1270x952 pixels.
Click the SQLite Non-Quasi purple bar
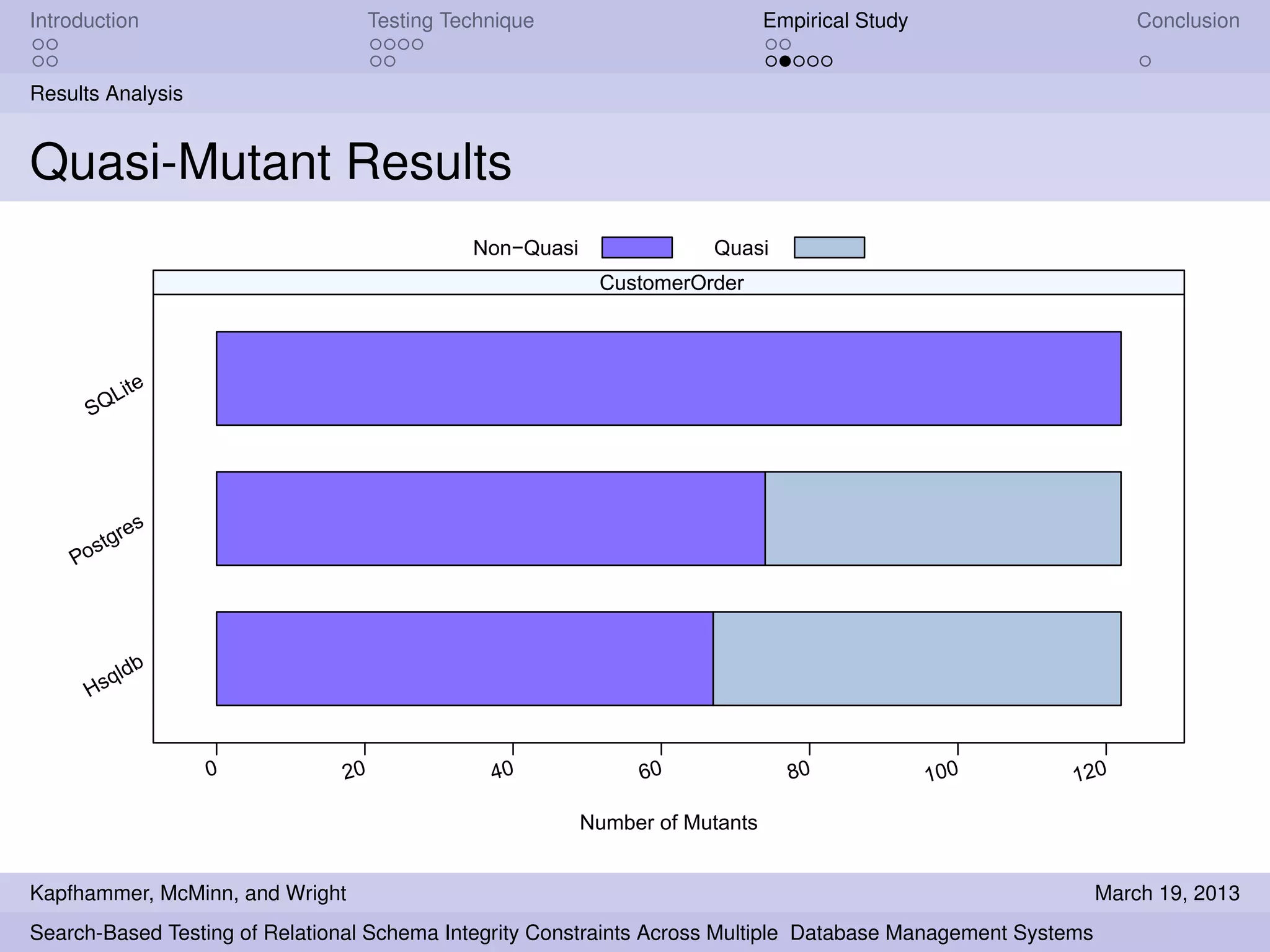tap(668, 378)
